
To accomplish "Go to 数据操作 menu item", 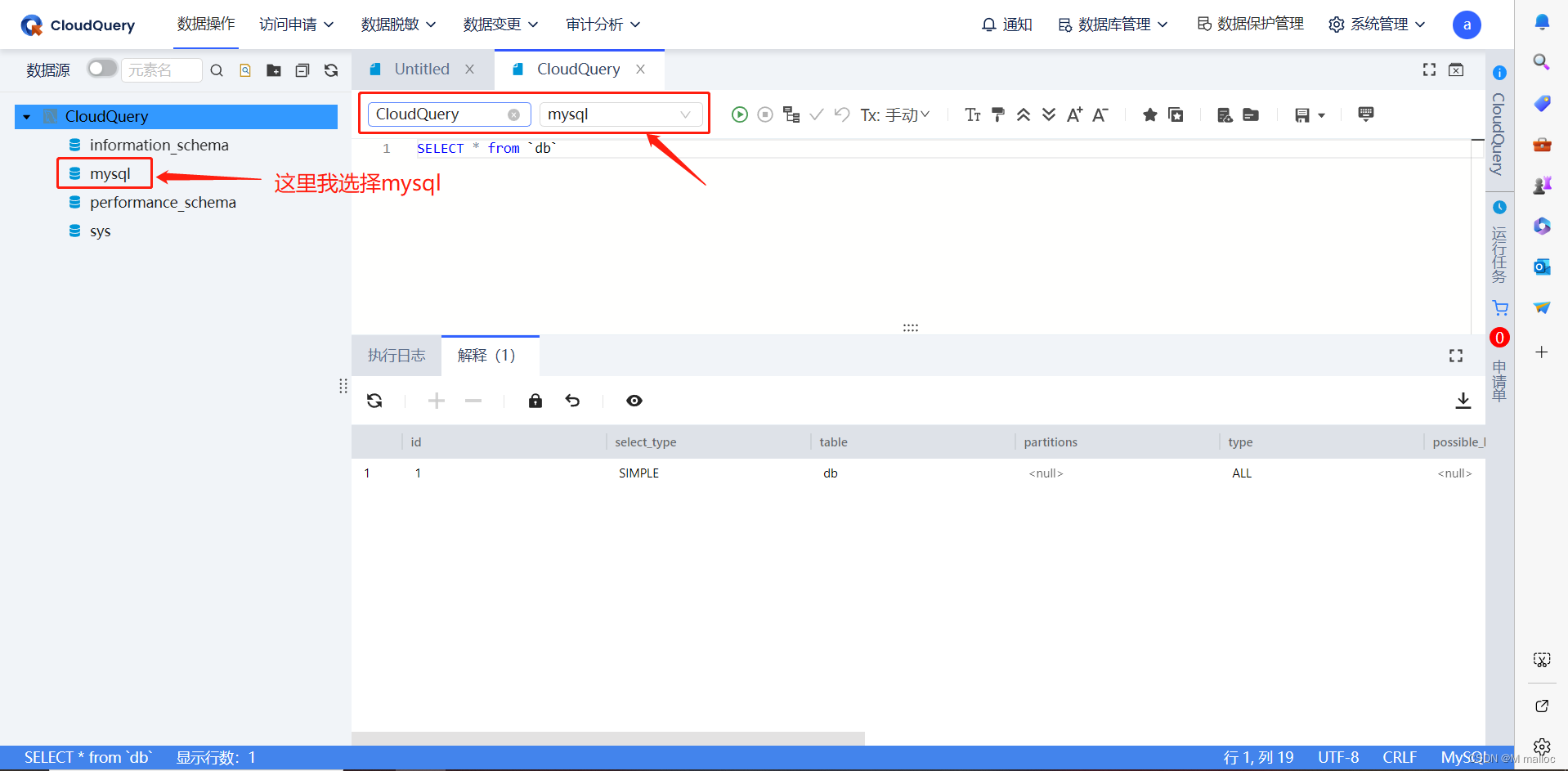I will click(206, 25).
